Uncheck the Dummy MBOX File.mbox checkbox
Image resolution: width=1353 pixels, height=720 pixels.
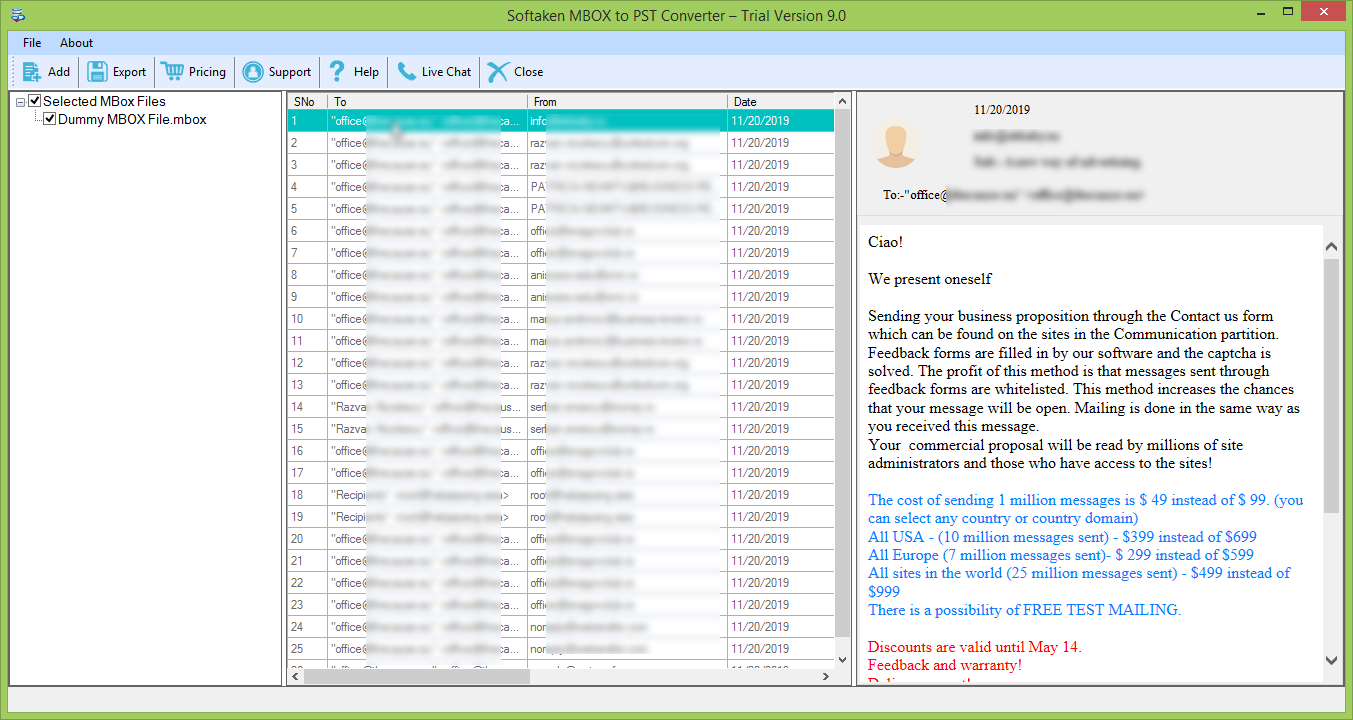coord(50,118)
